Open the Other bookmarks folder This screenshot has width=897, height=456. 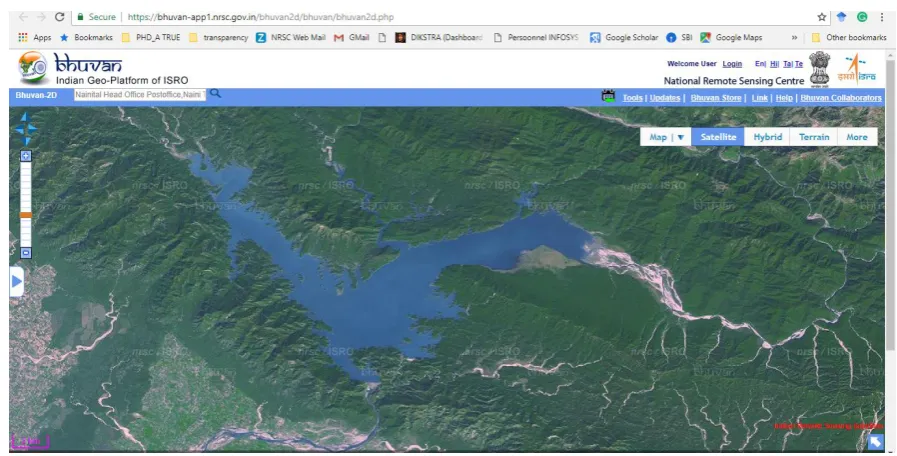pos(849,37)
